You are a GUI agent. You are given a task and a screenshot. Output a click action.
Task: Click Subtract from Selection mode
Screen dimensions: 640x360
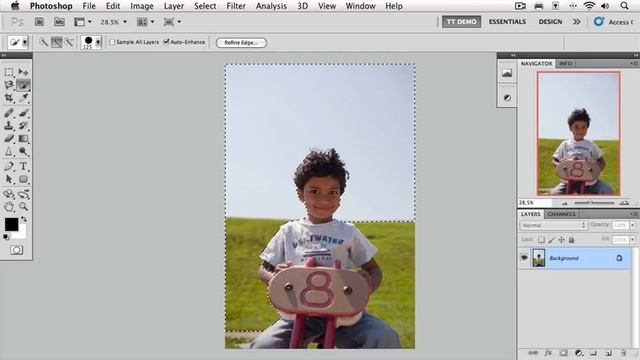[x=69, y=42]
